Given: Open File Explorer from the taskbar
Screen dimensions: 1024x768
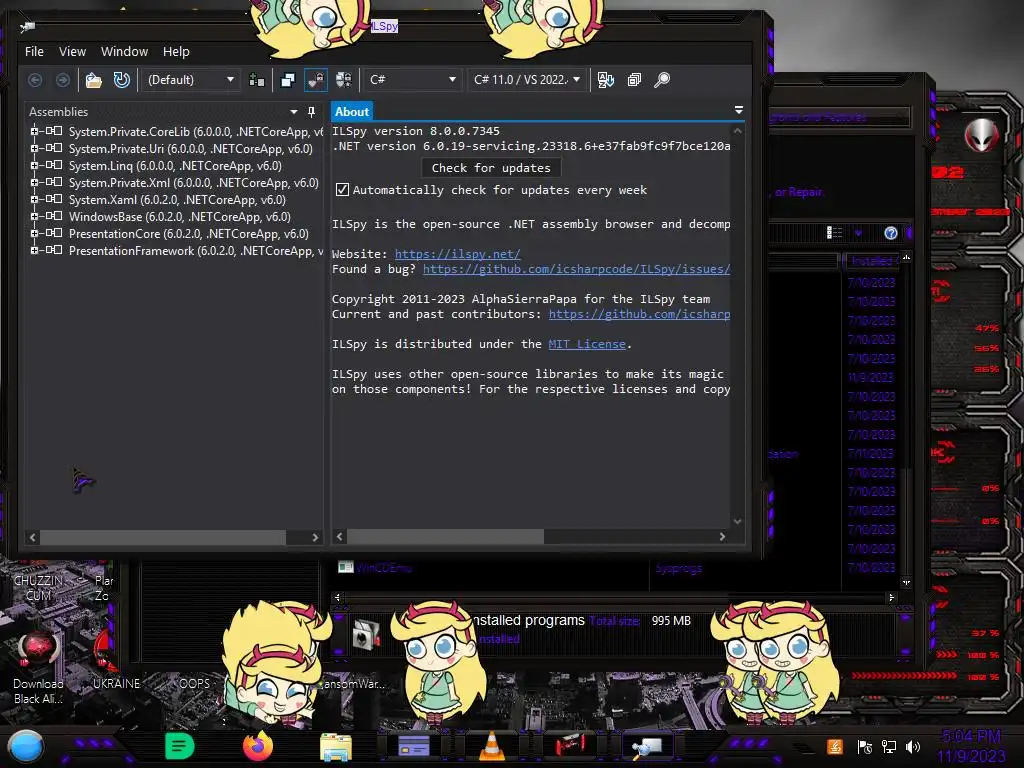Looking at the screenshot, I should [336, 747].
